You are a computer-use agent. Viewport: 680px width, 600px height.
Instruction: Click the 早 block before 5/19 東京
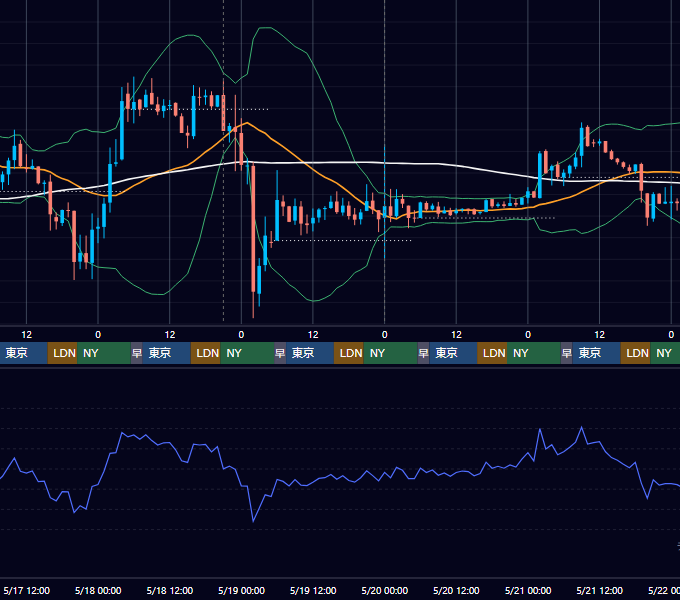pos(280,353)
